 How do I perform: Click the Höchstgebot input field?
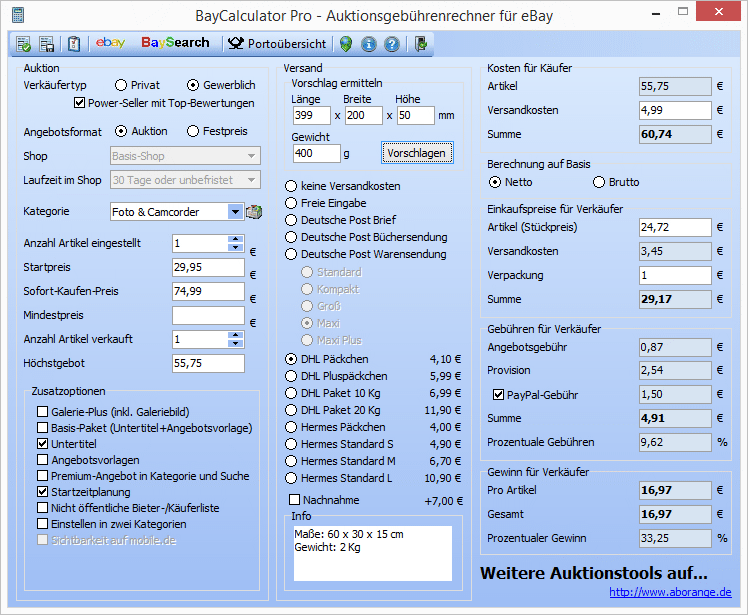(x=208, y=363)
